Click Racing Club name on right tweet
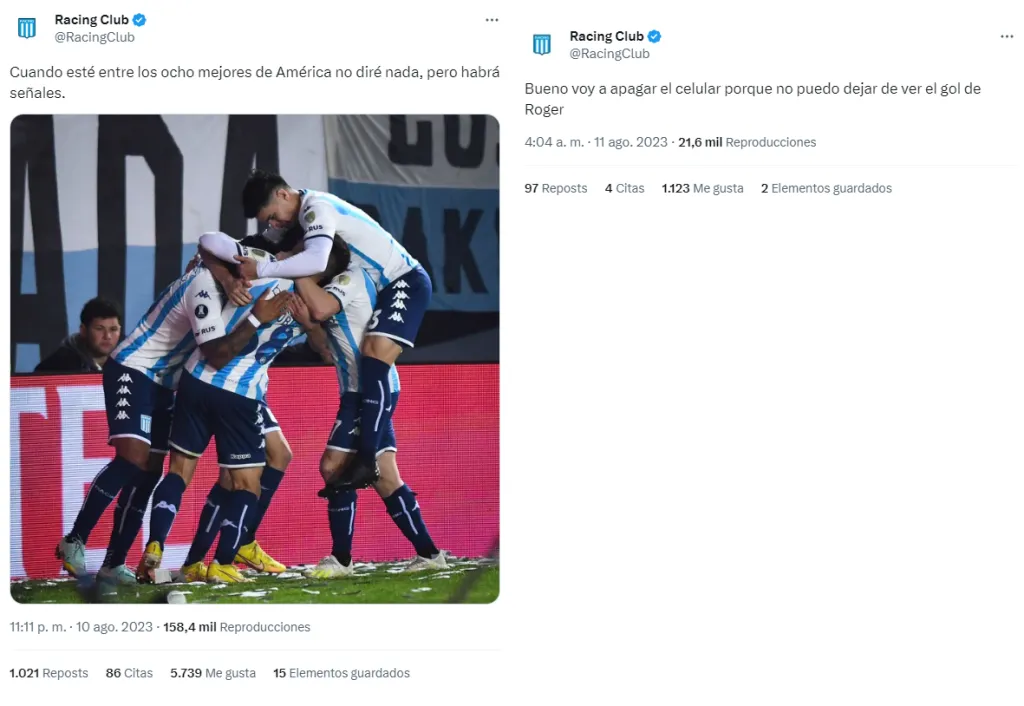Viewport: 1024px width, 706px height. 607,37
